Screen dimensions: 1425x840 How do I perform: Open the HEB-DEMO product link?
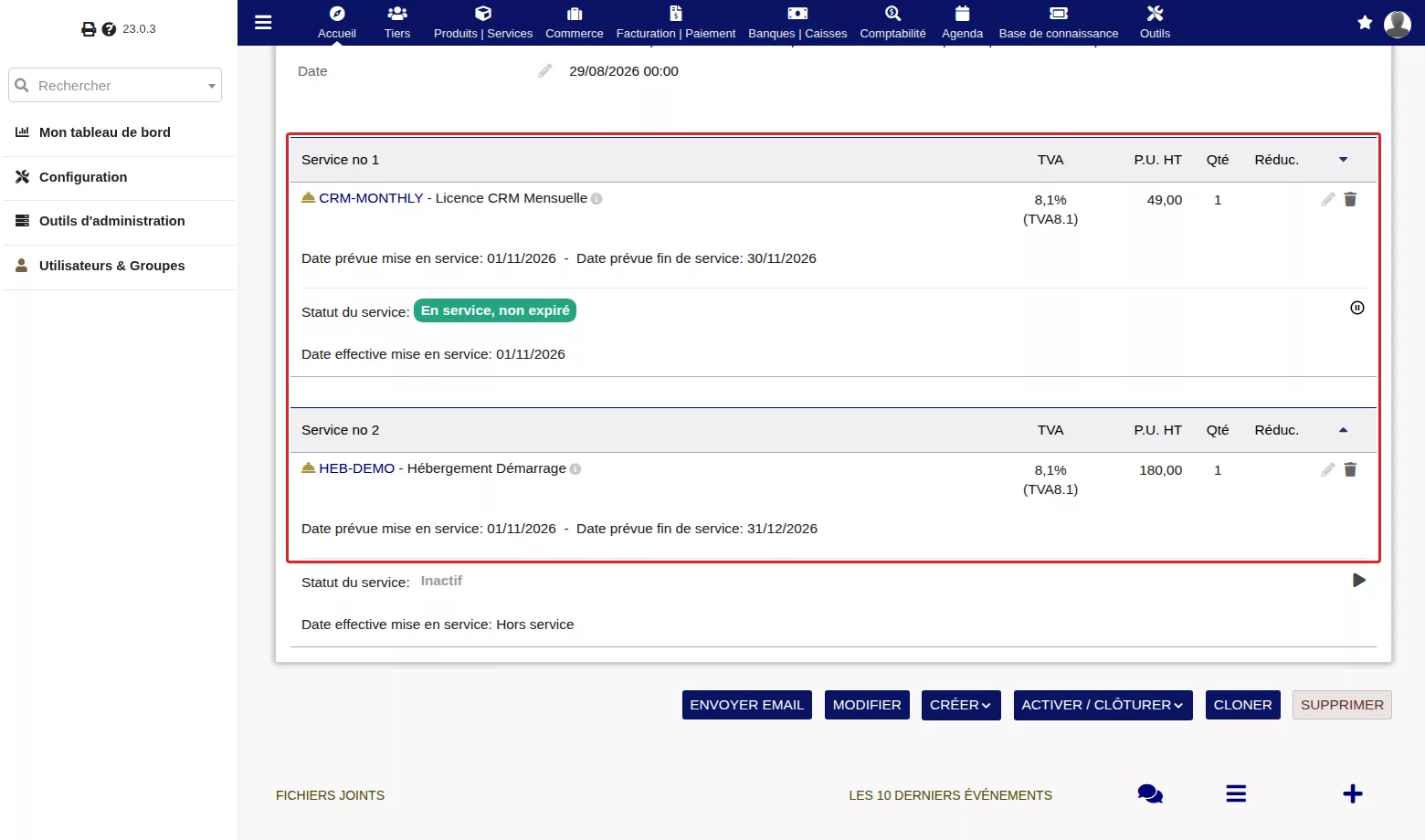coord(357,468)
